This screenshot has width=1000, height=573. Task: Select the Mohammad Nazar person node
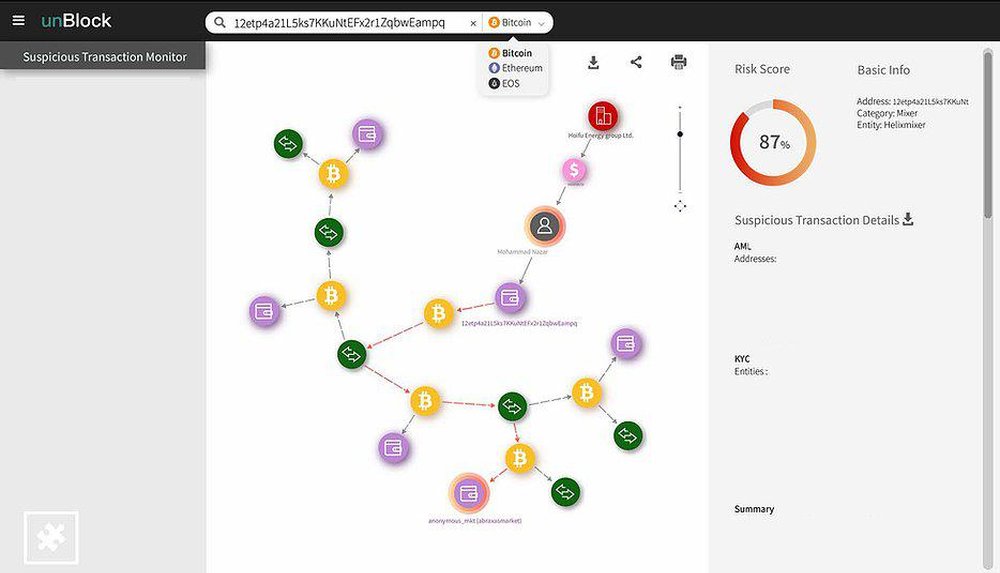point(545,226)
